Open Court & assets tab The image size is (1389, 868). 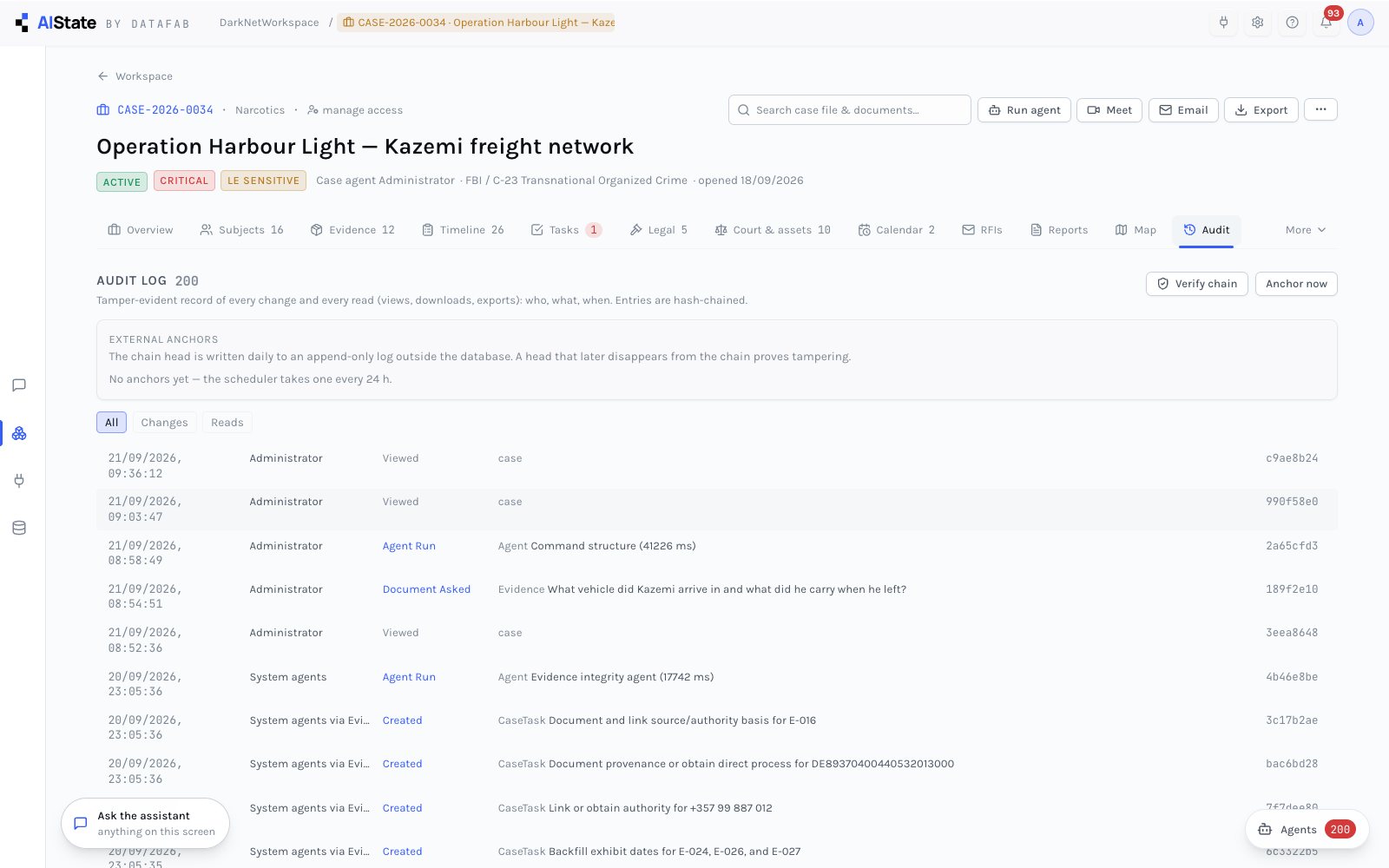[773, 230]
